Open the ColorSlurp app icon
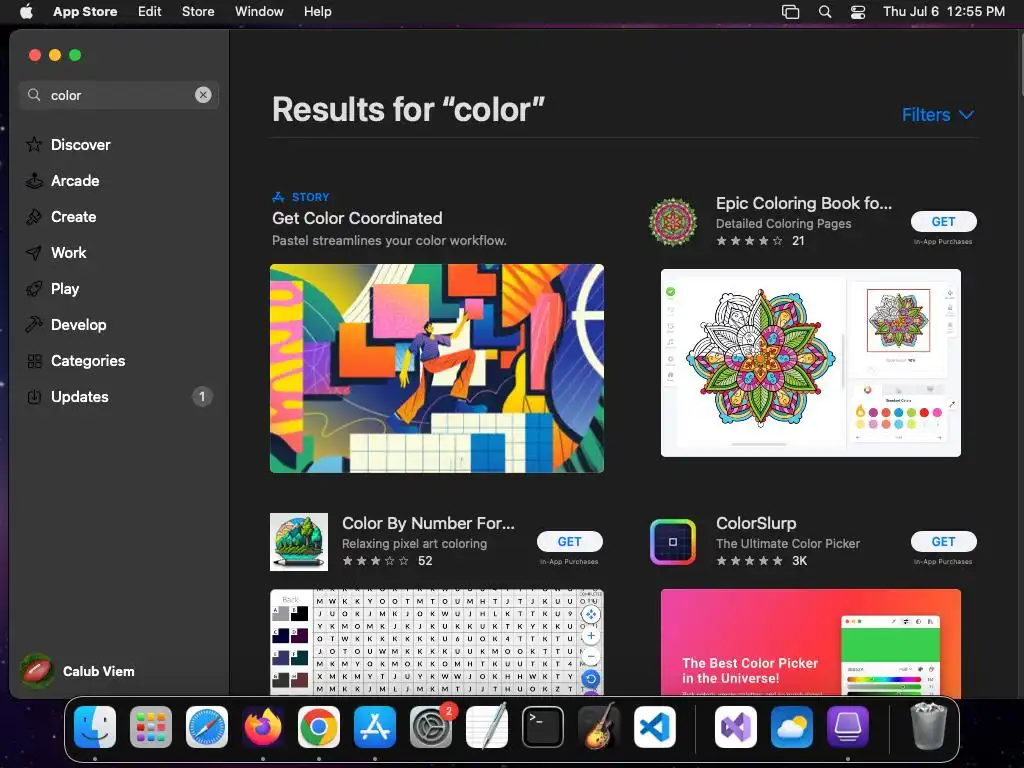Image resolution: width=1024 pixels, height=768 pixels. tap(673, 541)
